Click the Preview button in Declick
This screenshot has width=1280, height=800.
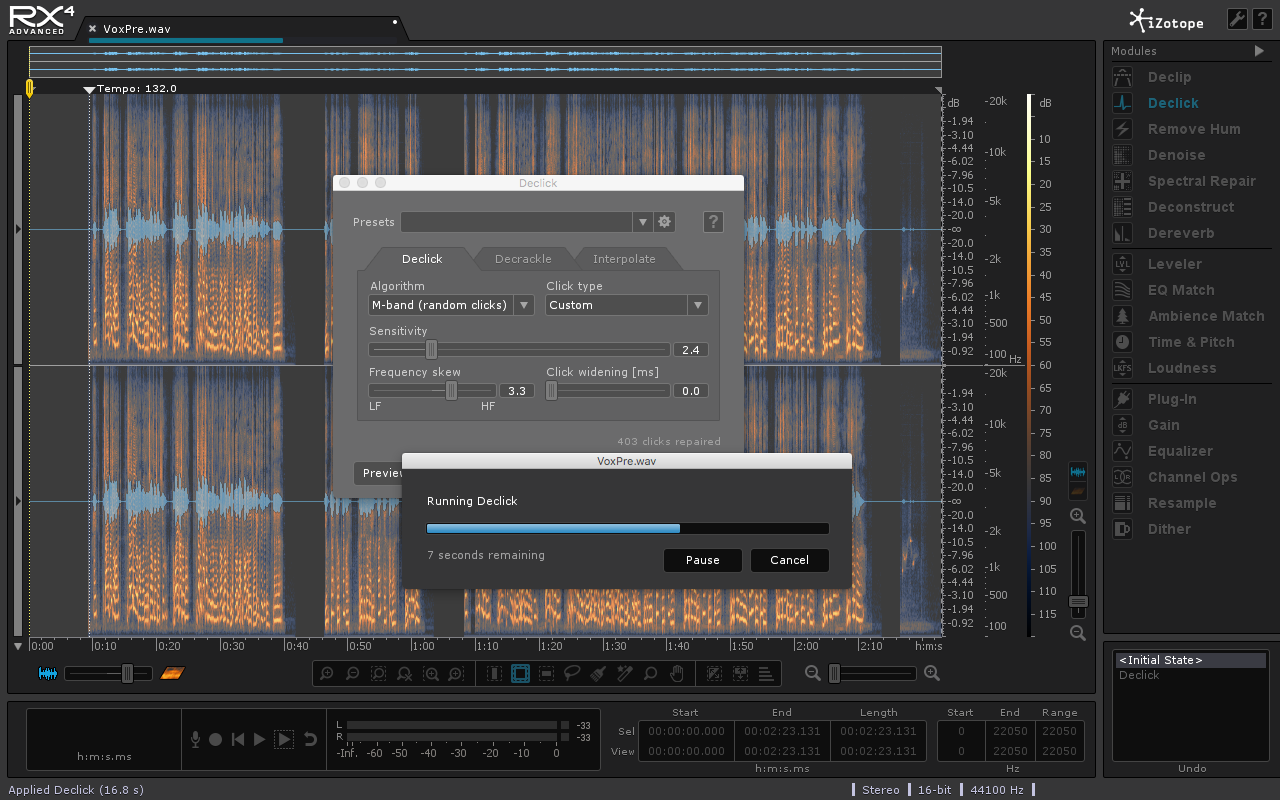[380, 473]
